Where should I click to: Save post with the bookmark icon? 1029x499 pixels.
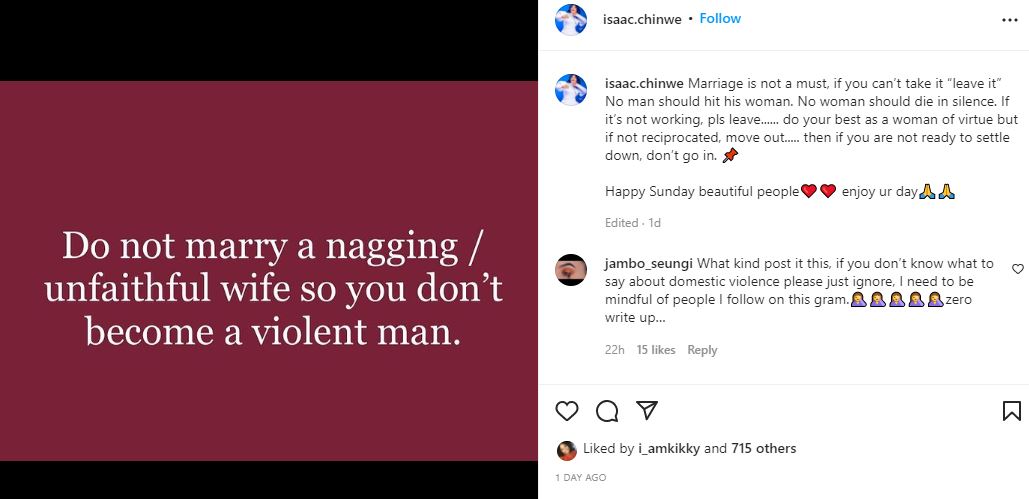click(1011, 411)
